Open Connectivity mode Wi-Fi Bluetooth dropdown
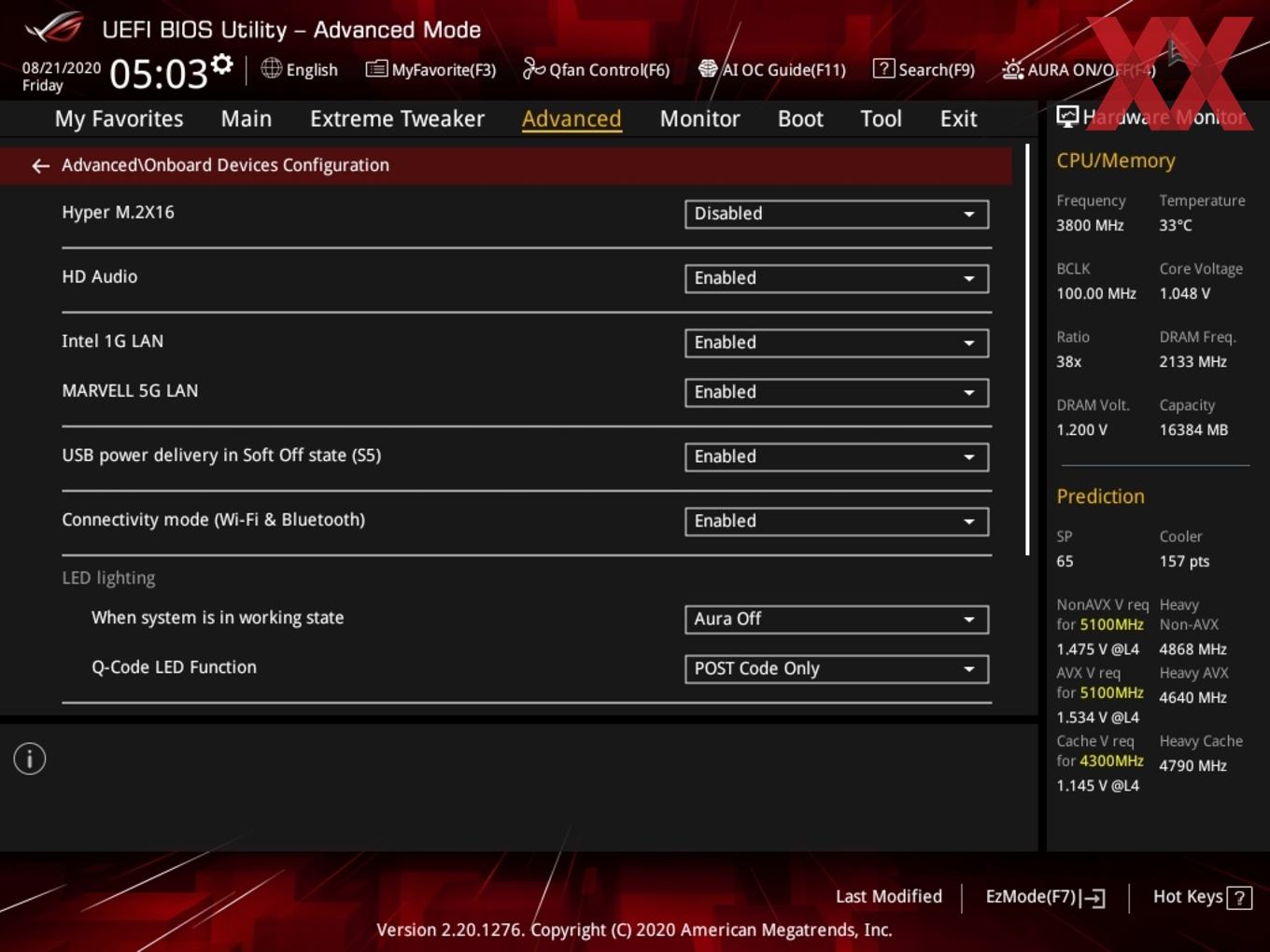 (837, 521)
